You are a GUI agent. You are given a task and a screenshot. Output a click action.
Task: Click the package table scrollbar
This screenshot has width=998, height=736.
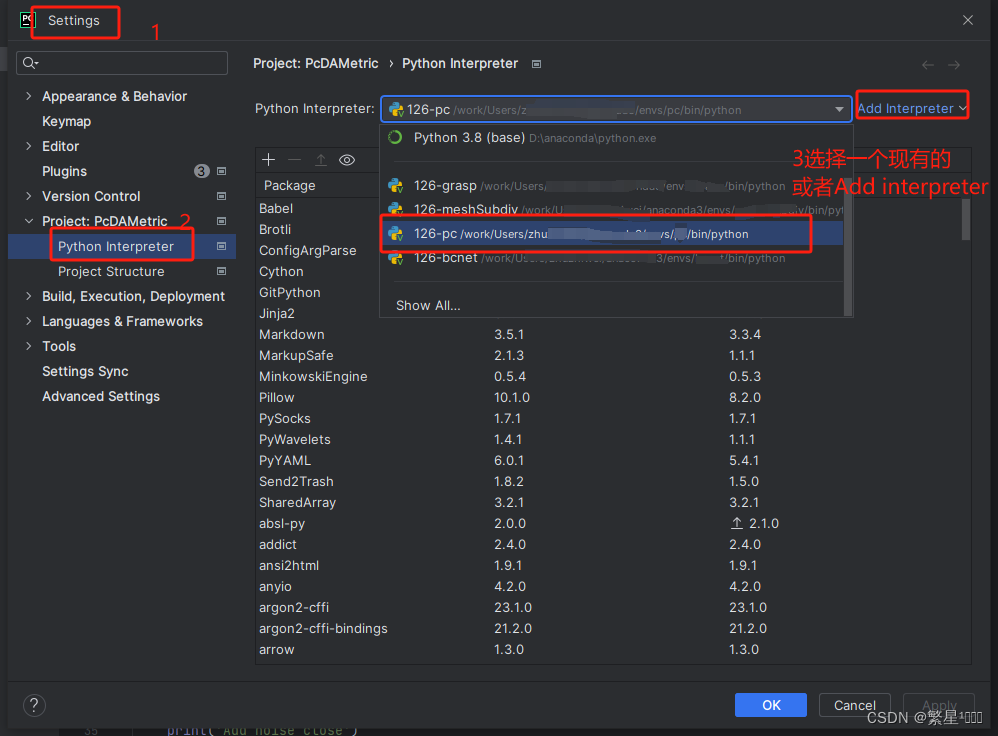pyautogui.click(x=966, y=219)
